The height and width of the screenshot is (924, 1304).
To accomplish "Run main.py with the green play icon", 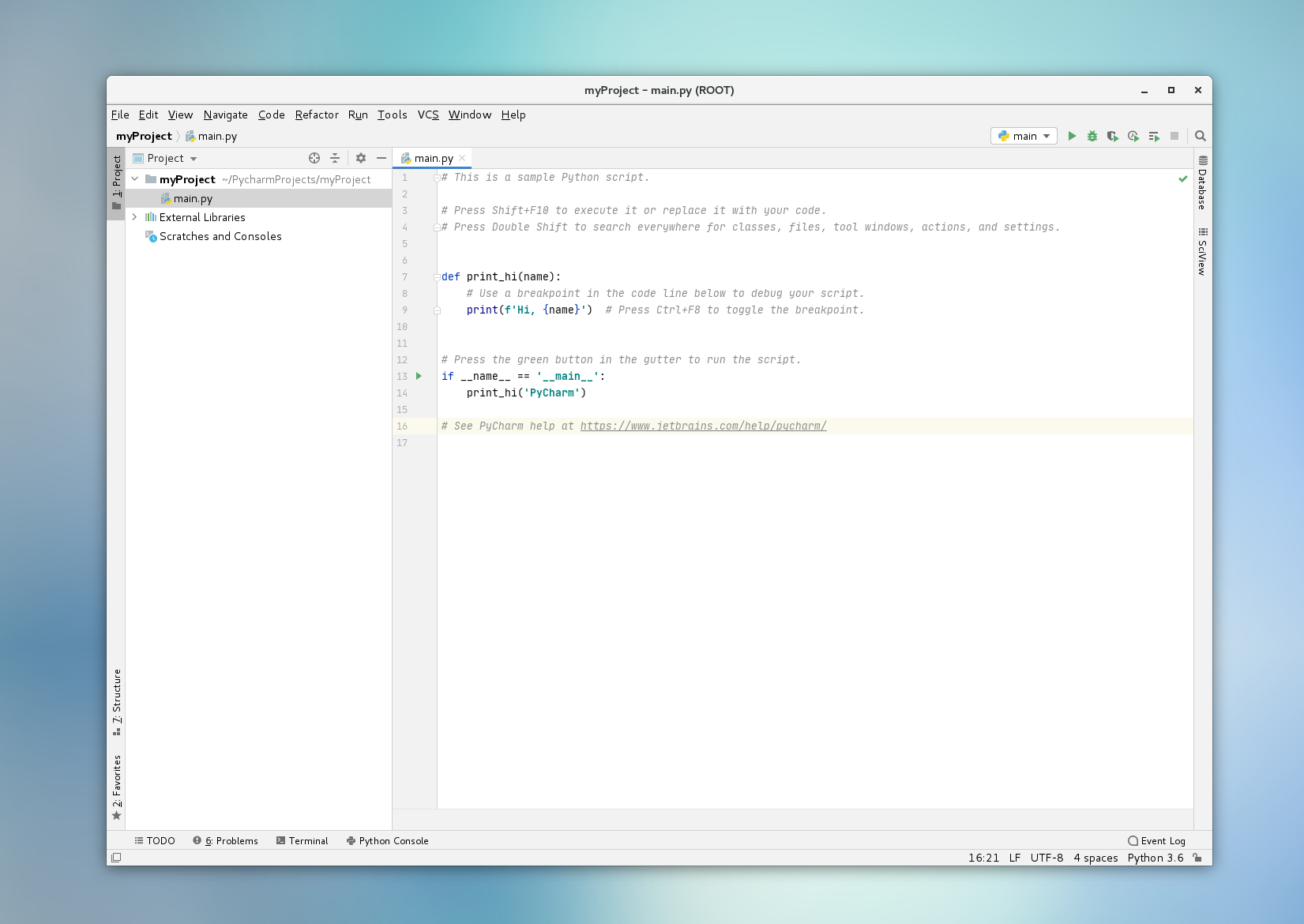I will 1072,136.
